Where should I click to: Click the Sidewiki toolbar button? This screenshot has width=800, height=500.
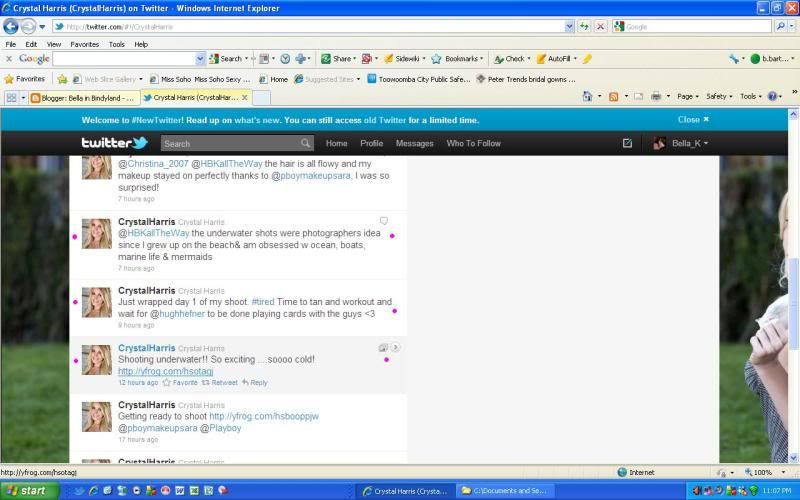point(402,59)
